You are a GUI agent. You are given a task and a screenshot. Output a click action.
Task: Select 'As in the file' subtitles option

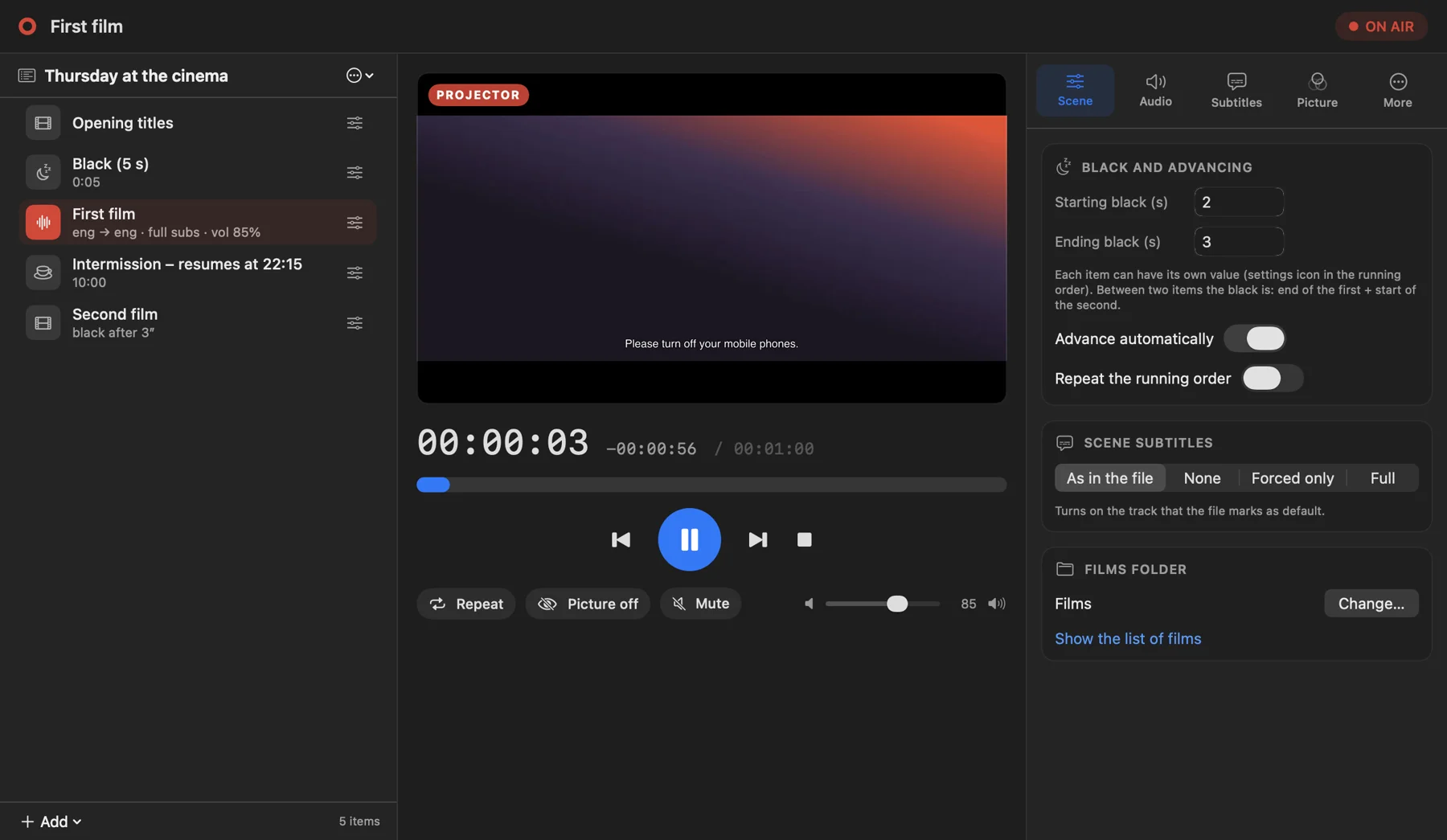click(1109, 478)
